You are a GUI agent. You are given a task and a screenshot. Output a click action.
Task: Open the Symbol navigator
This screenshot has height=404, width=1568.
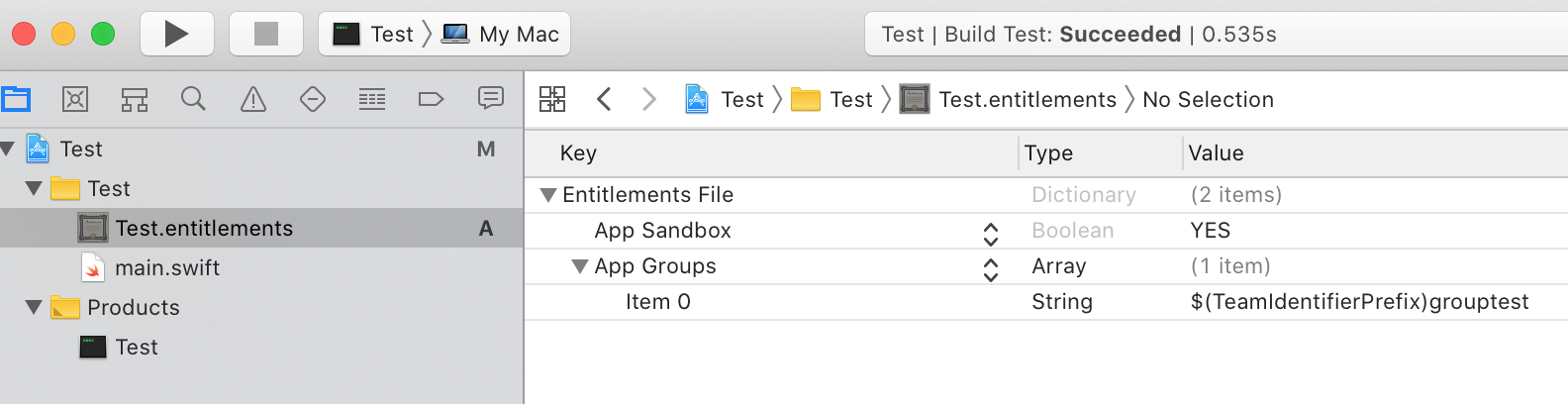135,99
